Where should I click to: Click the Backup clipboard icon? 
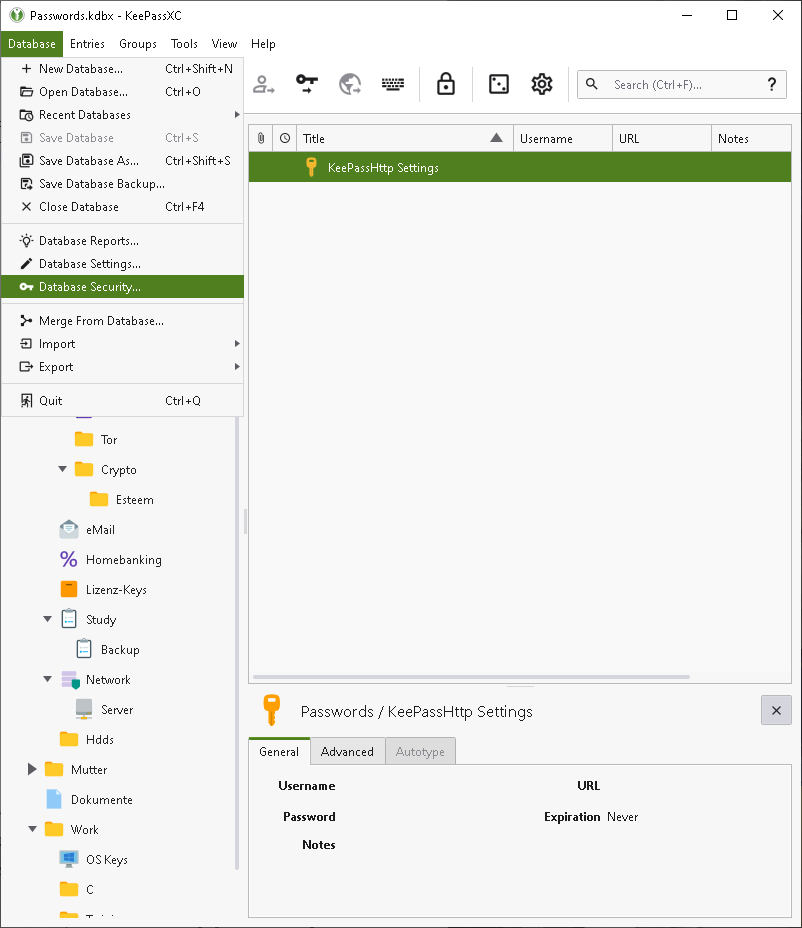(84, 649)
